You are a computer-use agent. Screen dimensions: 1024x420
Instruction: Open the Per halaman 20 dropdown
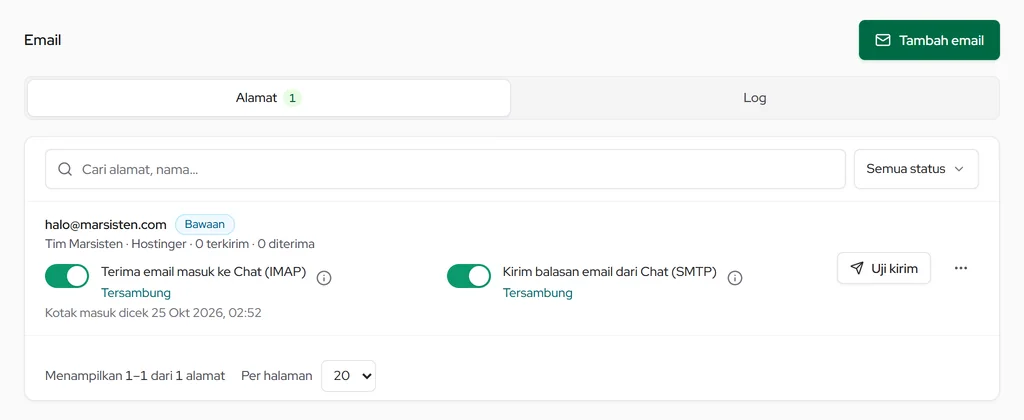coord(348,376)
